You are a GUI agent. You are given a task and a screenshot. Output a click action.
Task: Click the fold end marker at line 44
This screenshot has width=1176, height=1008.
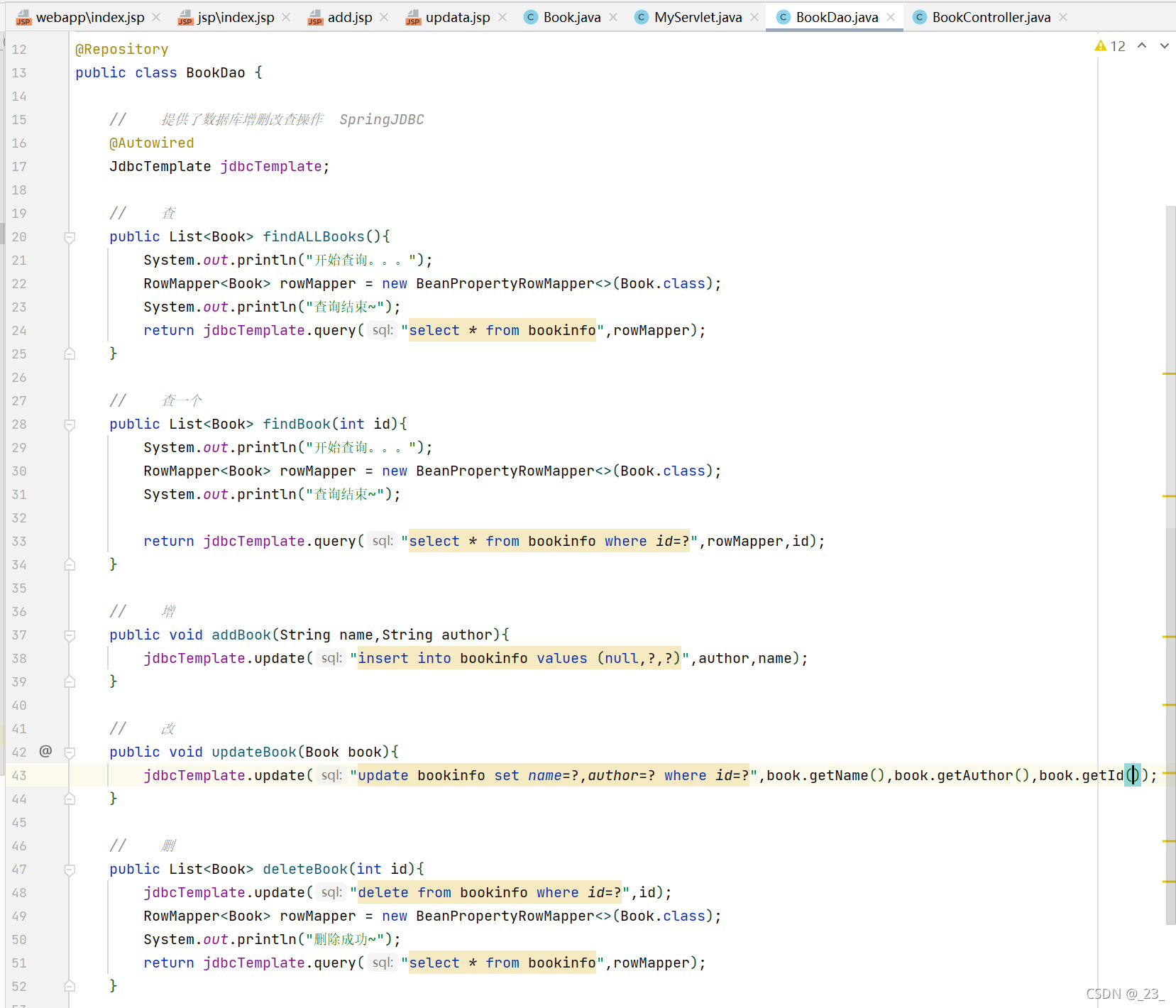[x=70, y=799]
